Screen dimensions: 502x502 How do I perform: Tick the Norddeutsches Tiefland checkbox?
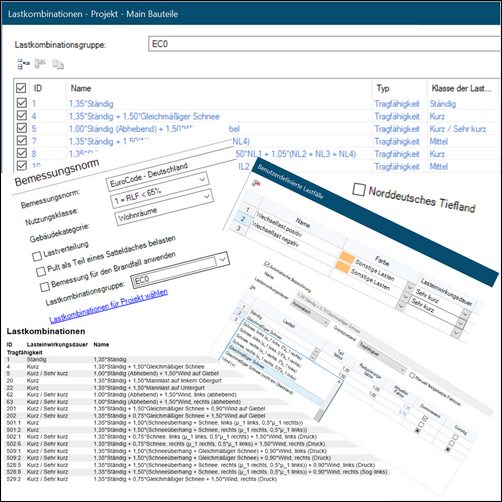coord(359,189)
